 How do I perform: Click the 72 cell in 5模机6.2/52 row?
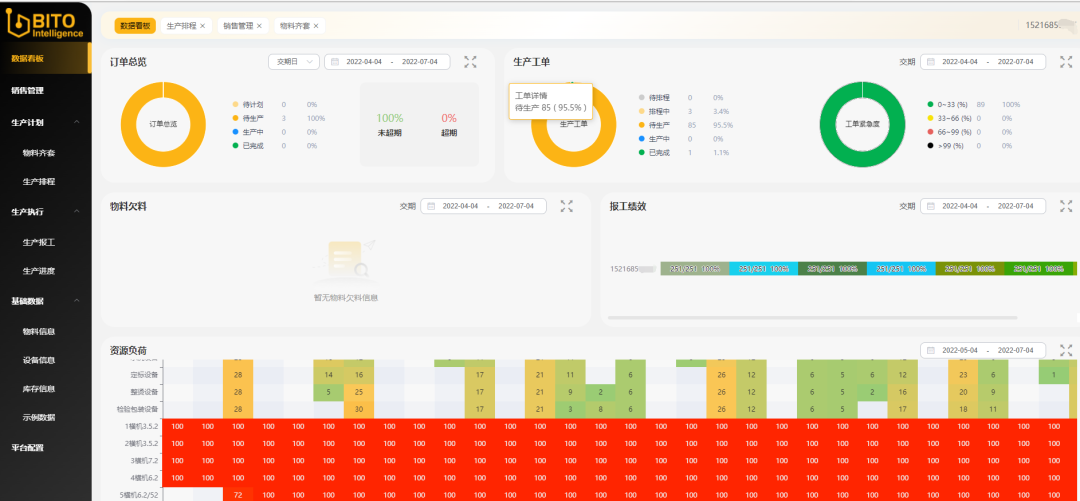click(x=238, y=495)
